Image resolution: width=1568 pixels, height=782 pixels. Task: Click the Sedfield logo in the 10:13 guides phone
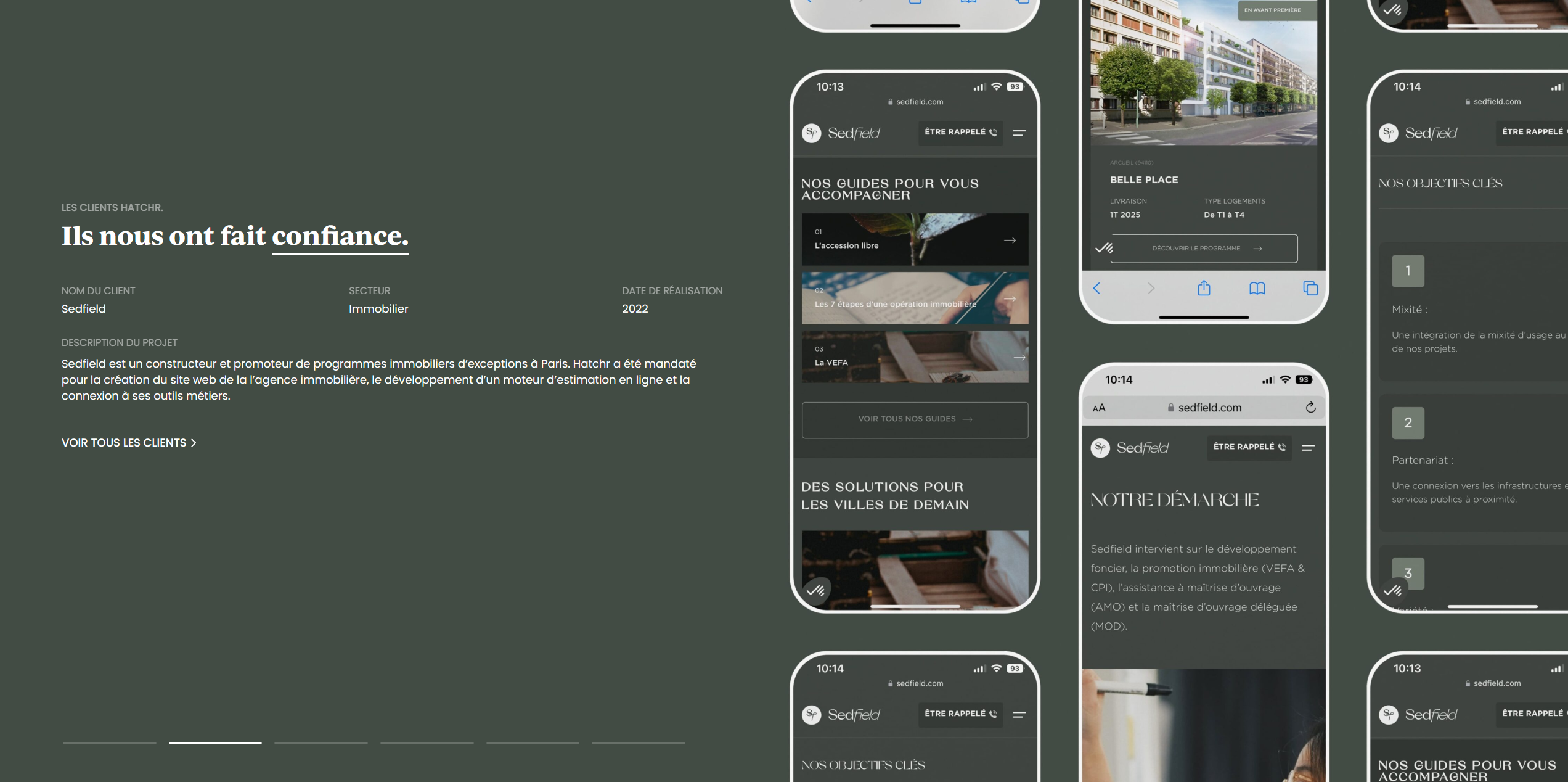click(x=841, y=133)
